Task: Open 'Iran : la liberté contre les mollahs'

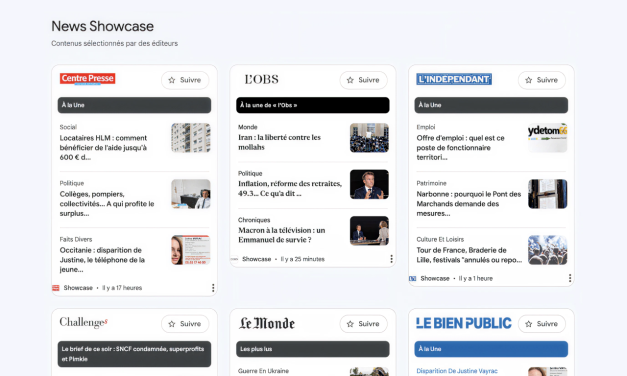Action: 280,142
